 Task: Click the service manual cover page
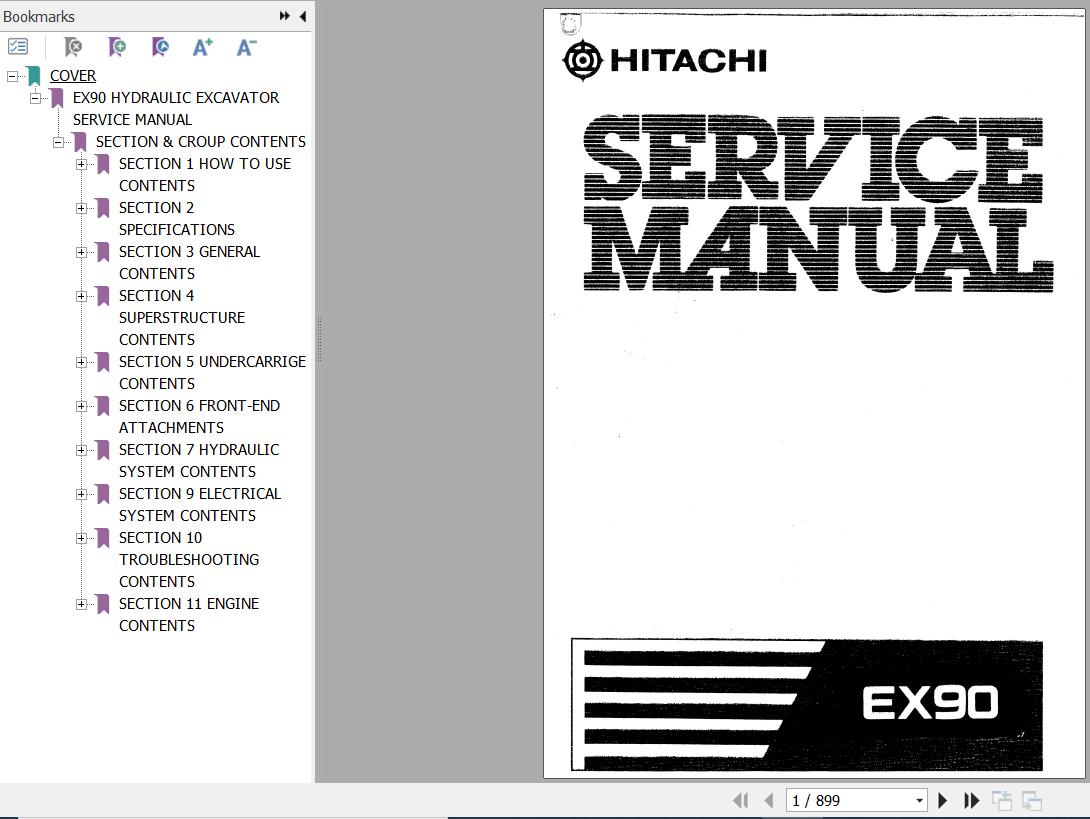click(x=813, y=394)
